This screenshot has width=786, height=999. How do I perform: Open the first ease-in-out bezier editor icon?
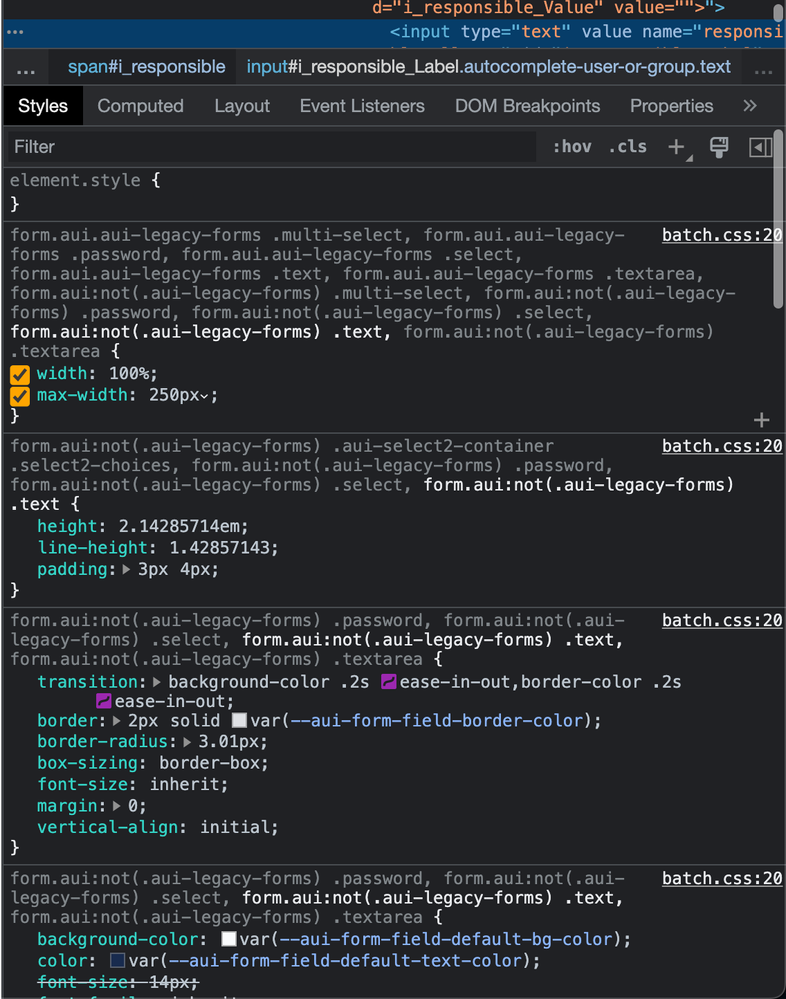tap(389, 682)
